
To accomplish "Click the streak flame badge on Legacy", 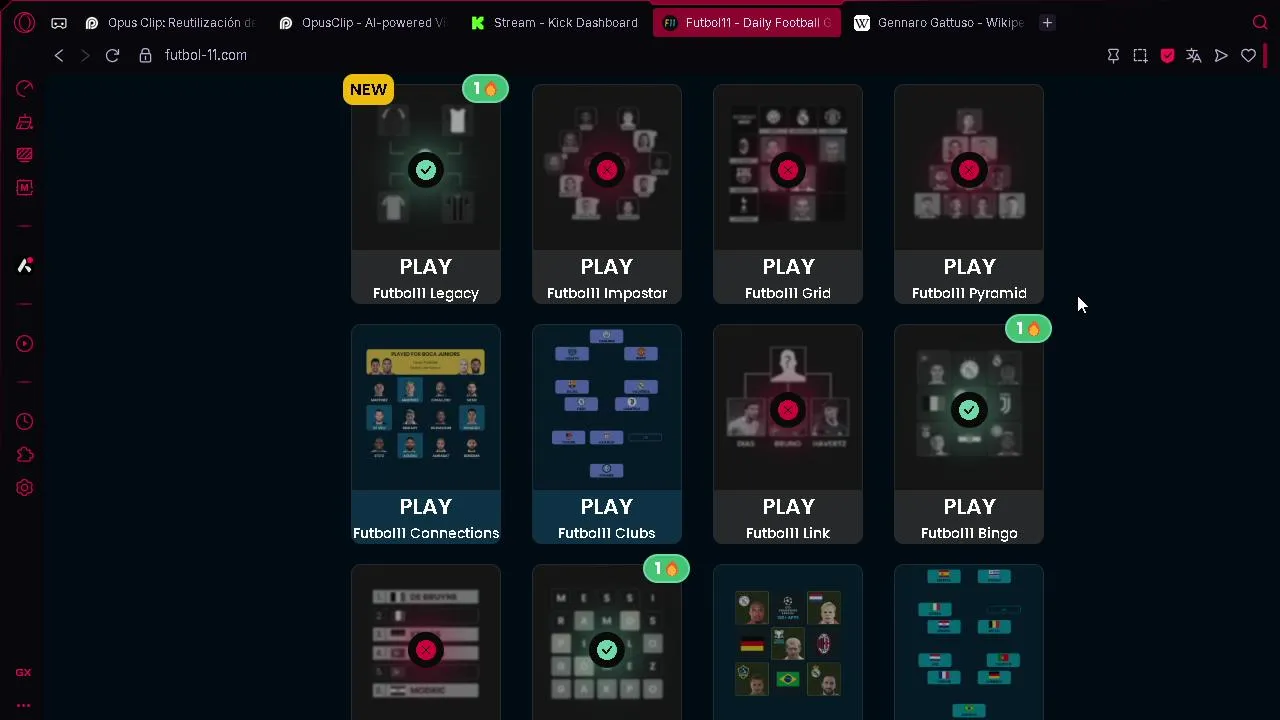I will coord(485,89).
